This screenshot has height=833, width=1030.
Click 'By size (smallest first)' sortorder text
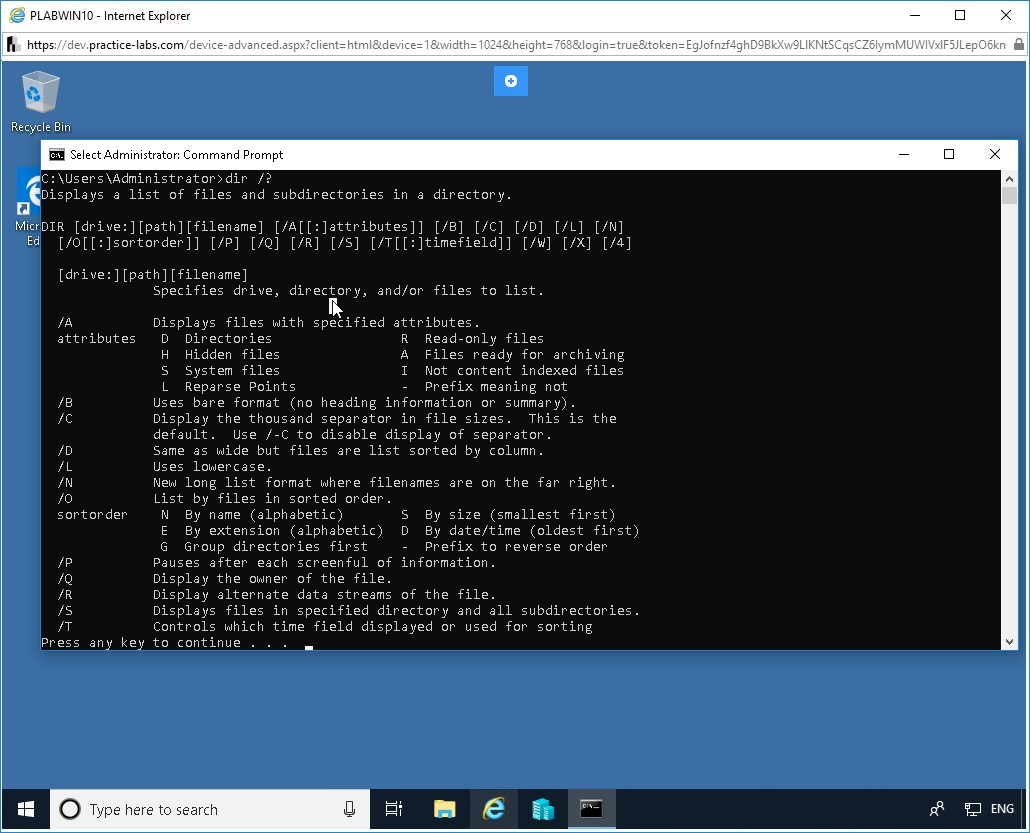coord(520,514)
